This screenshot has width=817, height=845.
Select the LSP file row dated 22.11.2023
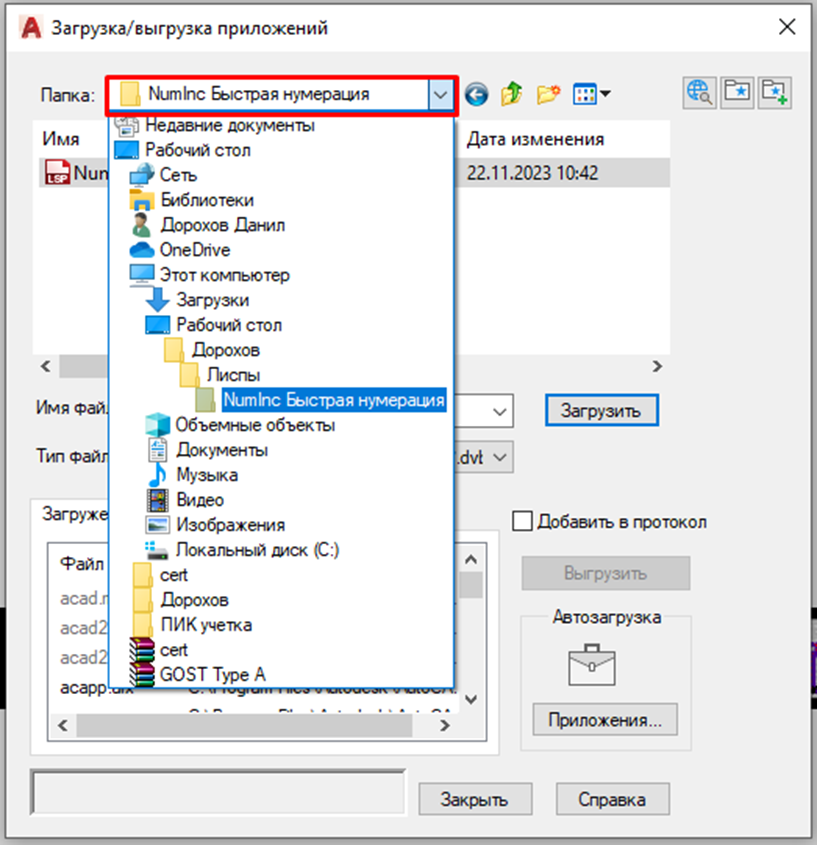click(x=355, y=173)
